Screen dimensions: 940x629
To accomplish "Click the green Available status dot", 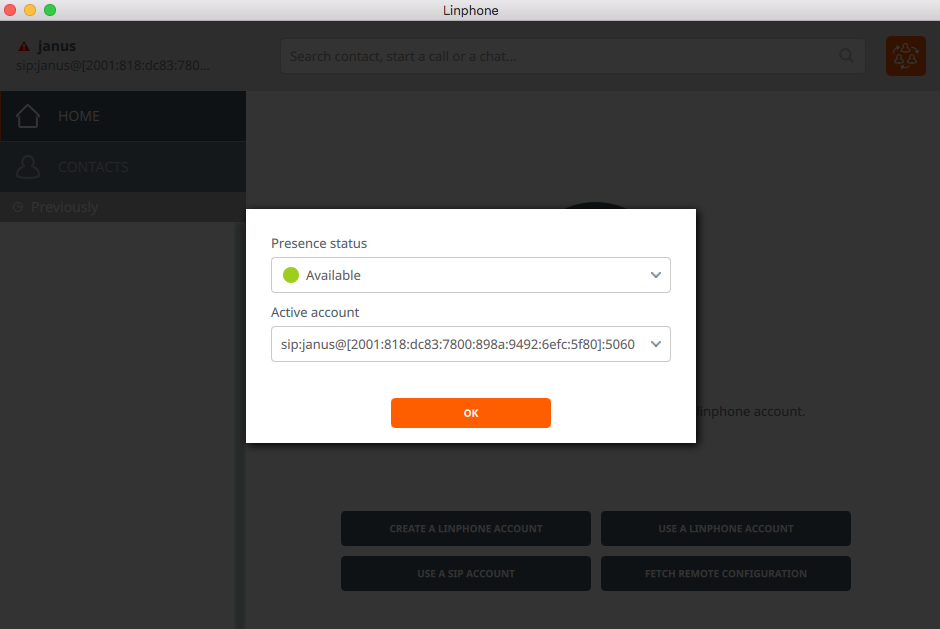I will [291, 275].
